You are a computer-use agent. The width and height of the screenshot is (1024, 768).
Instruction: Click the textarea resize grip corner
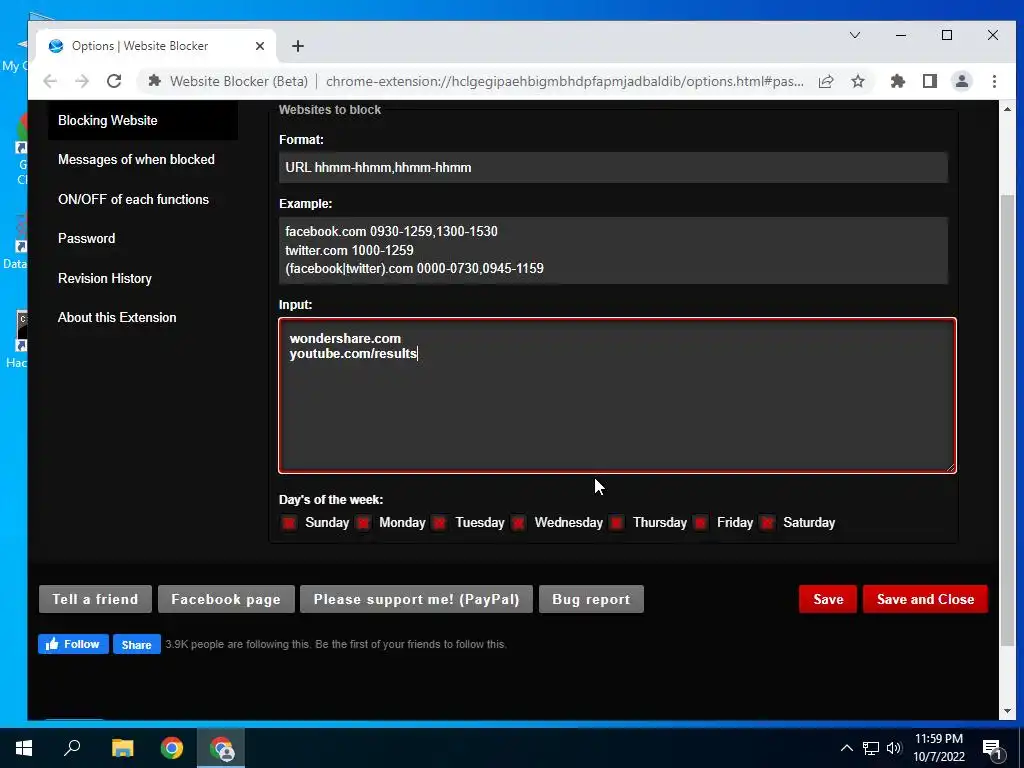[950, 466]
